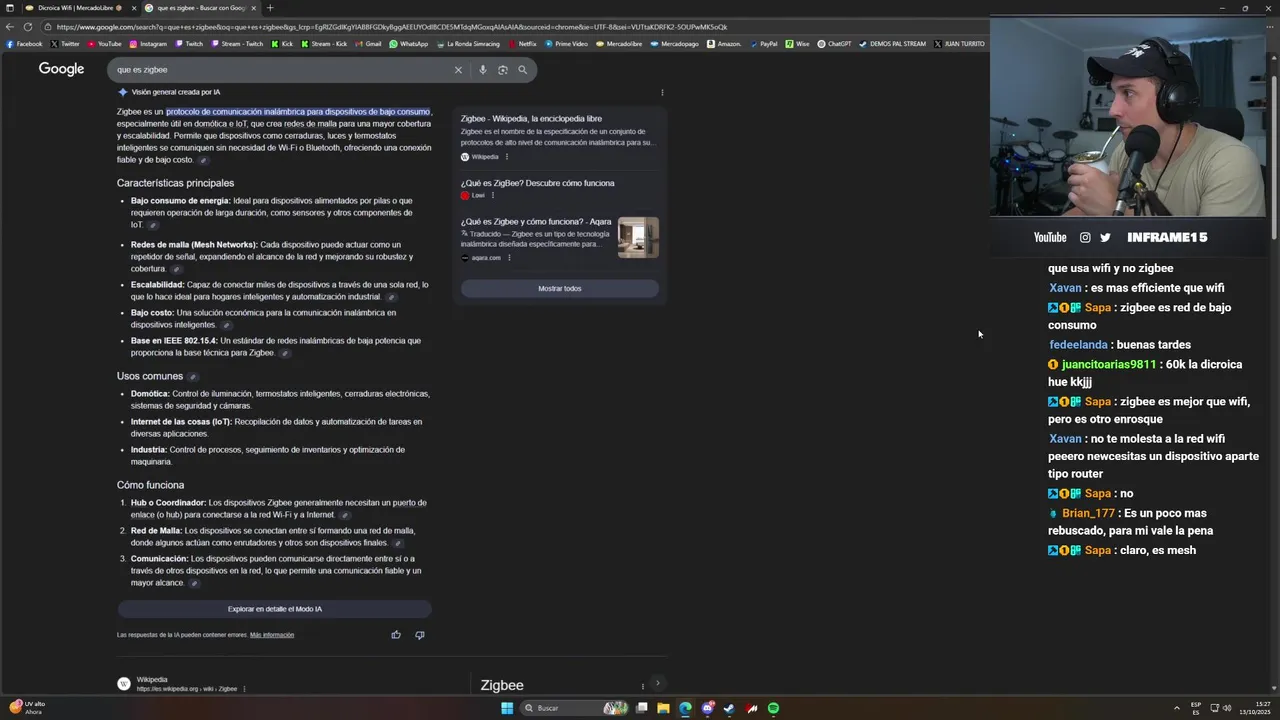
Task: Open '¿Qué es Zigbee y cómo funciona? - Aqara'
Action: (536, 222)
